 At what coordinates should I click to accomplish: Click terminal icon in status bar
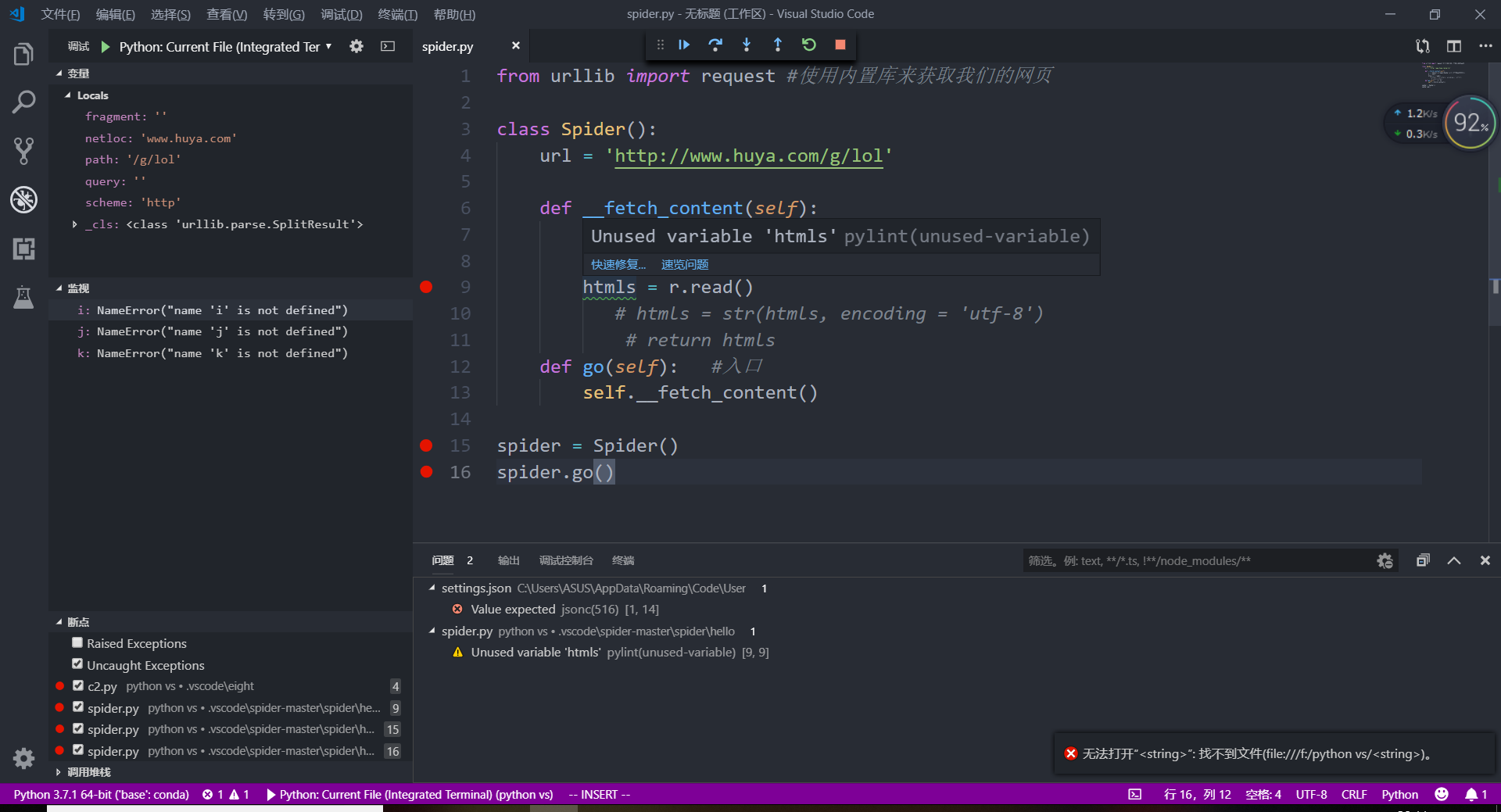click(x=1135, y=794)
